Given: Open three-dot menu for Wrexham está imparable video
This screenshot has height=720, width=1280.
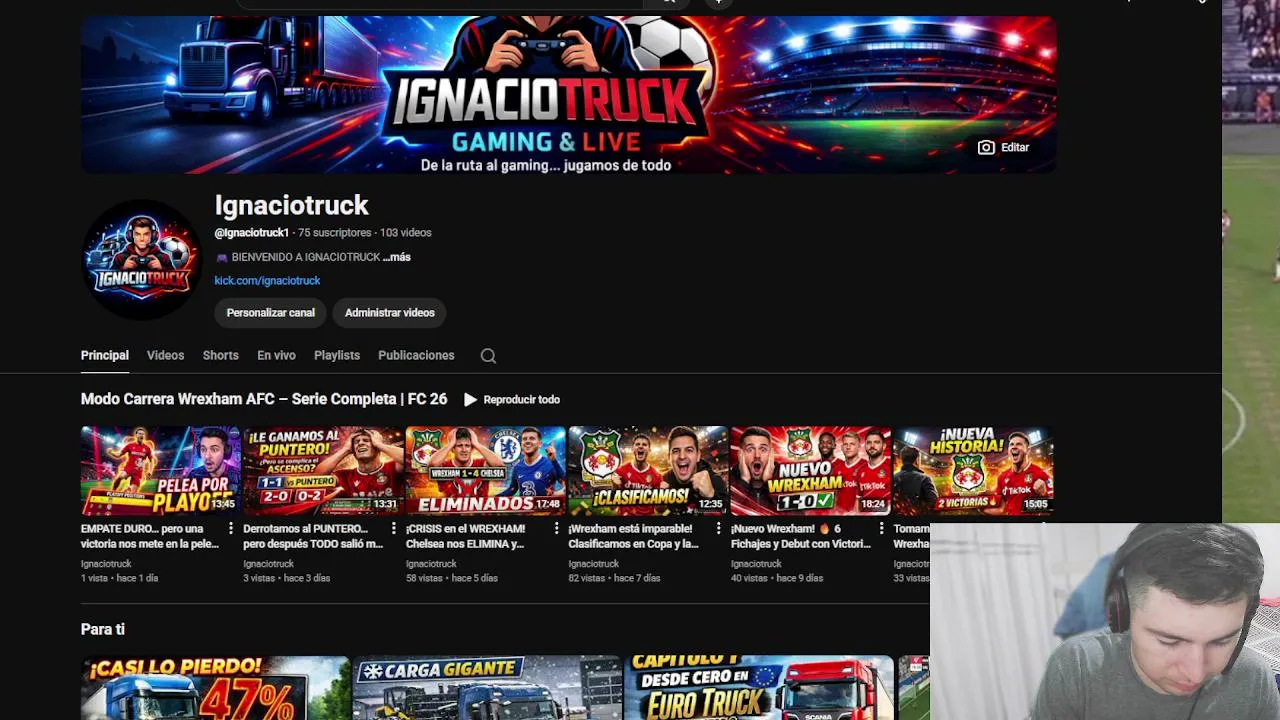Looking at the screenshot, I should pos(718,529).
